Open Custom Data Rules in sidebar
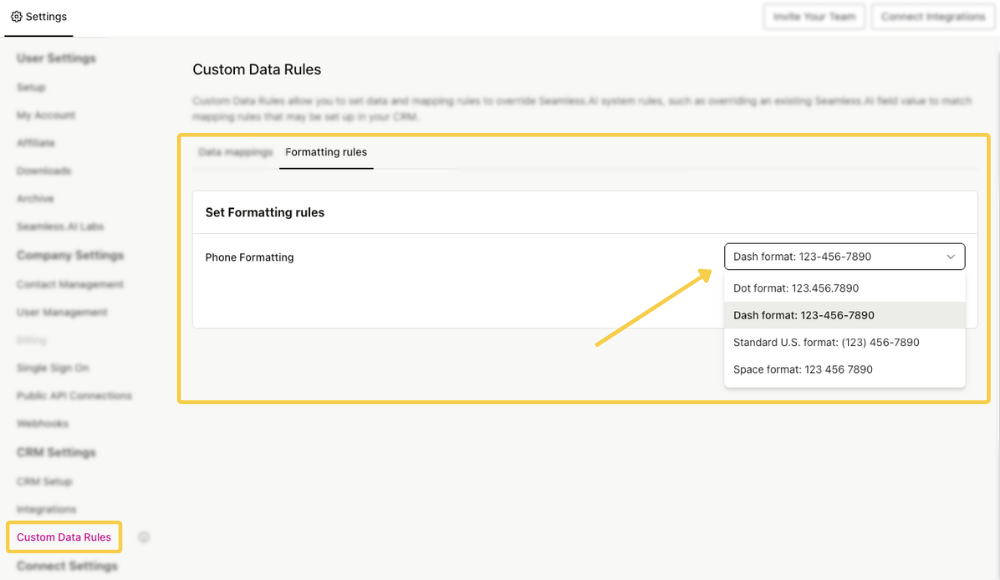1000x580 pixels. click(64, 537)
